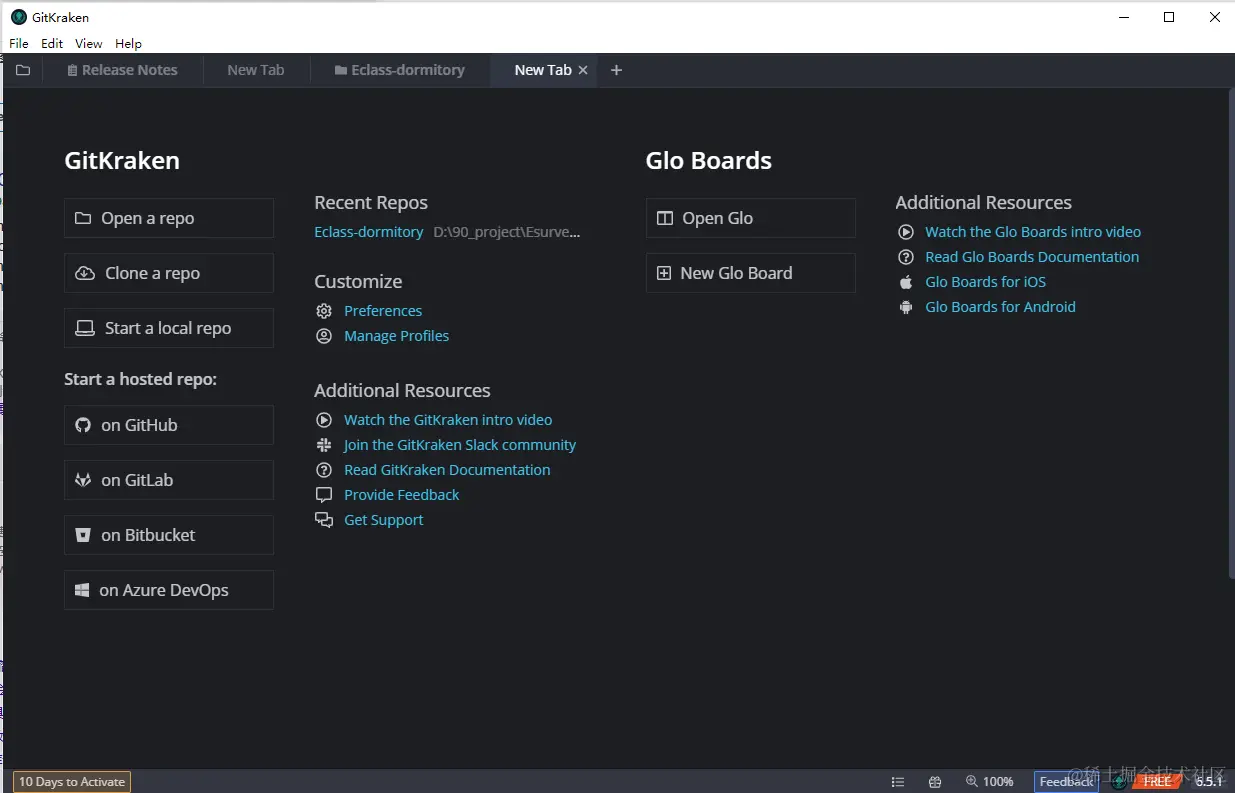The height and width of the screenshot is (793, 1235).
Task: Maximize the GitKraken window
Action: point(1169,17)
